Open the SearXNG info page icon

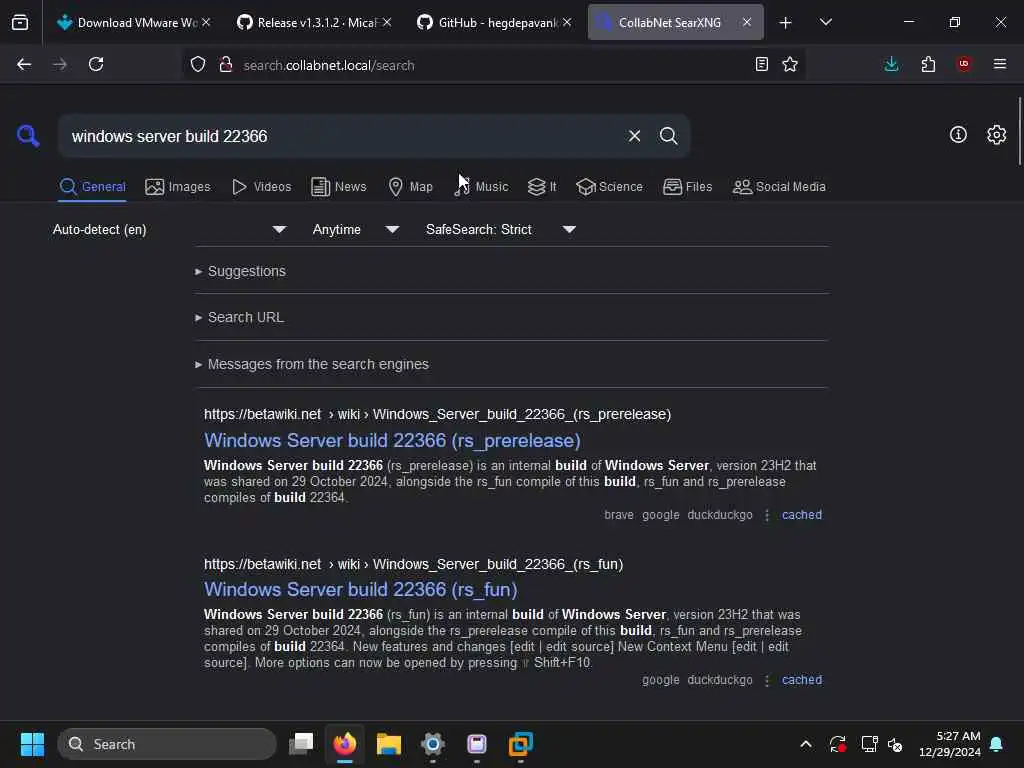(958, 135)
